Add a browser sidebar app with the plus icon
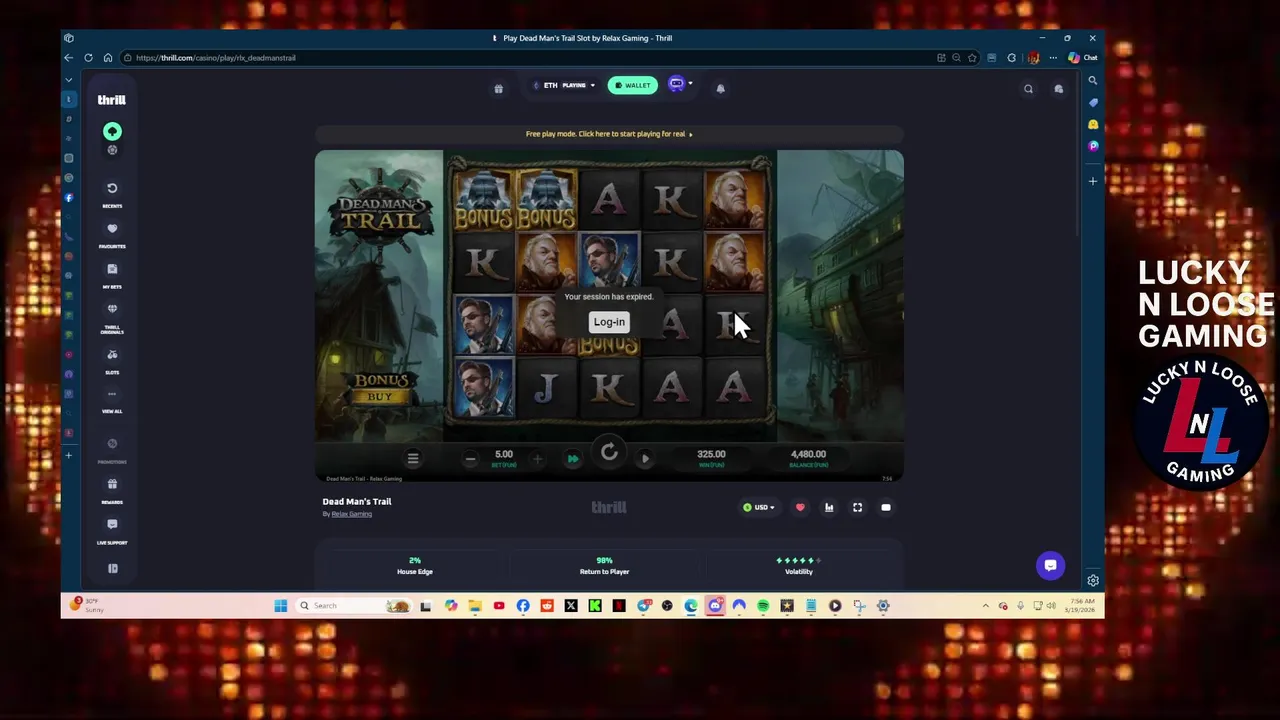Screen dimensions: 1280x720 click(x=1093, y=181)
